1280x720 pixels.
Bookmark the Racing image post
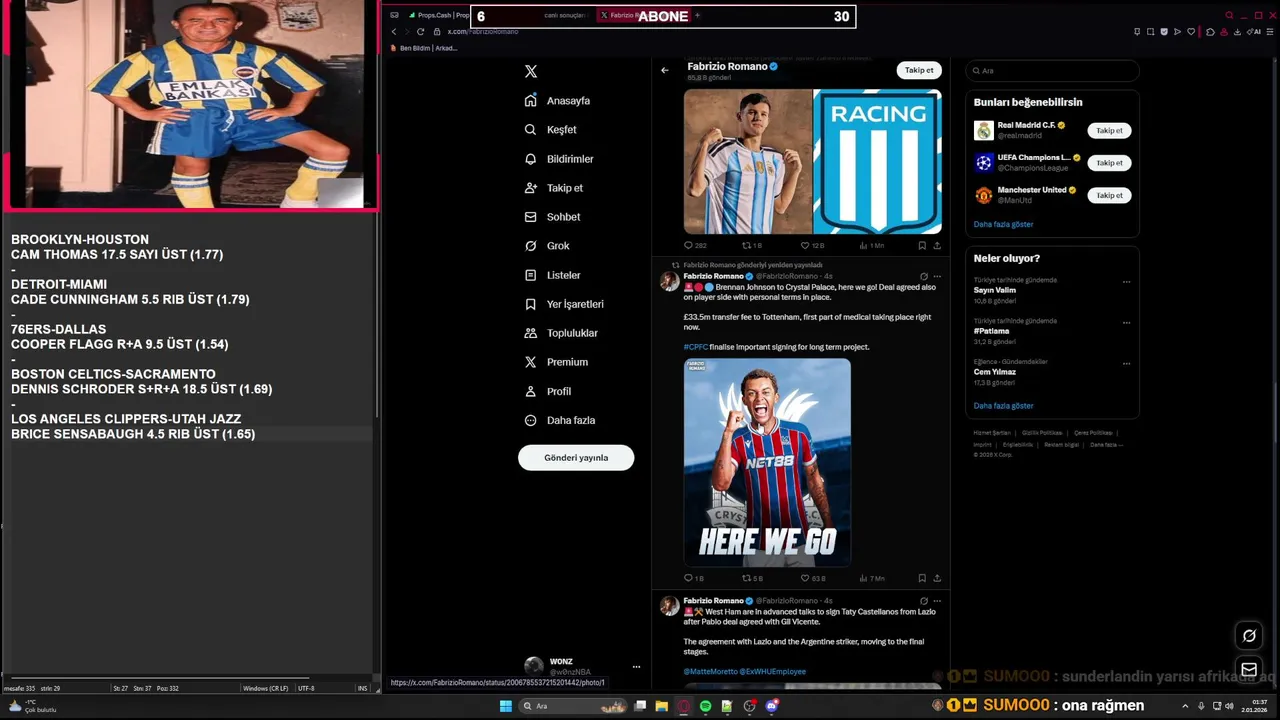click(922, 245)
